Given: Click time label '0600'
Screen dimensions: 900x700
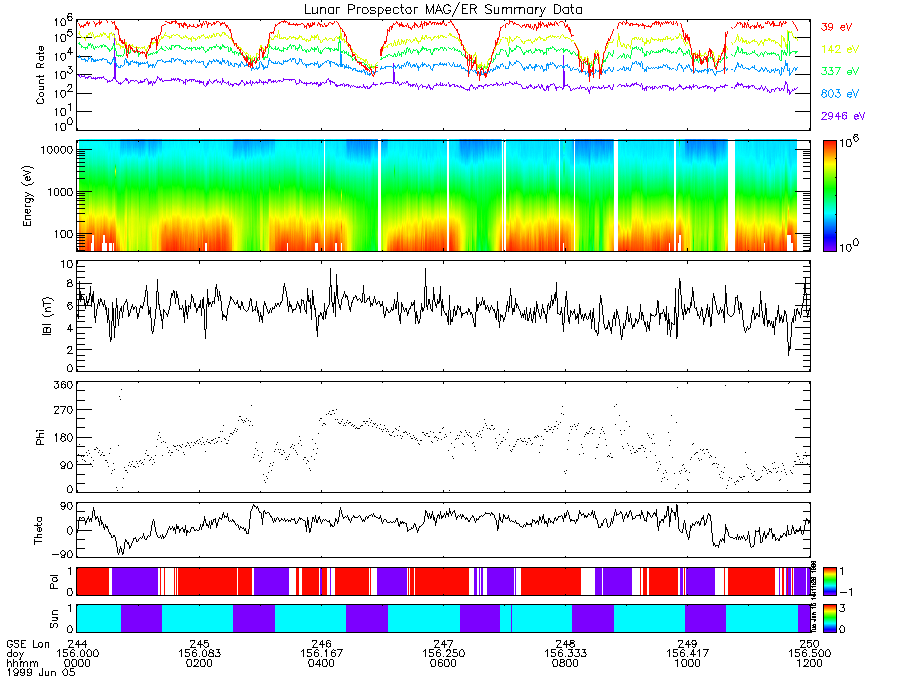Looking at the screenshot, I should coord(443,663).
